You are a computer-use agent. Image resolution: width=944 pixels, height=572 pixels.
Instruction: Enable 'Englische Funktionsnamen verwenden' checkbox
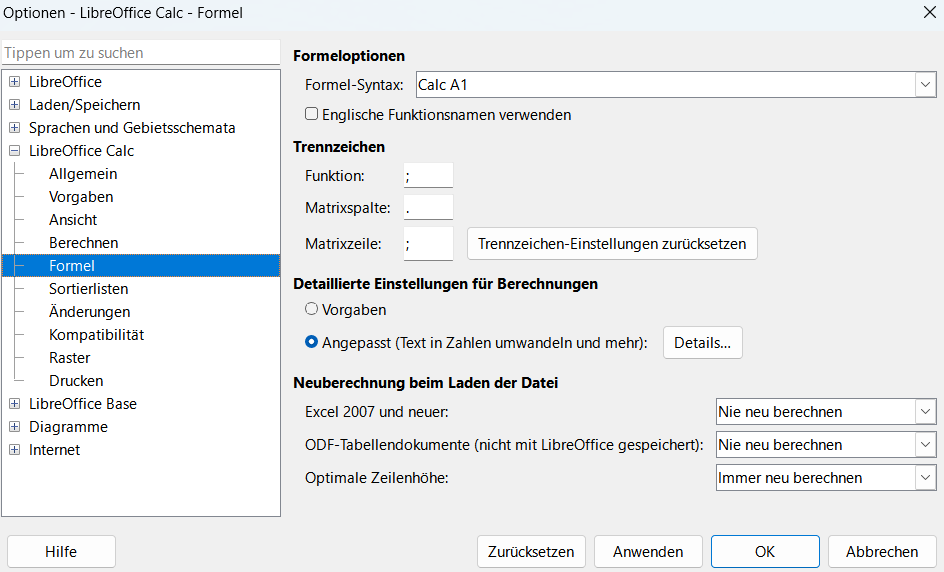click(x=311, y=114)
